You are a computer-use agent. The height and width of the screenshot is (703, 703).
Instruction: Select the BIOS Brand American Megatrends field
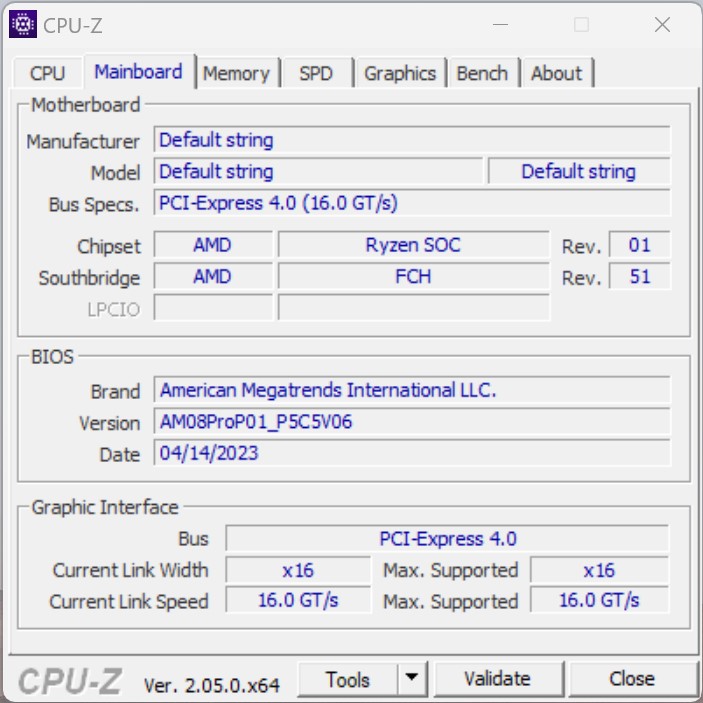411,390
